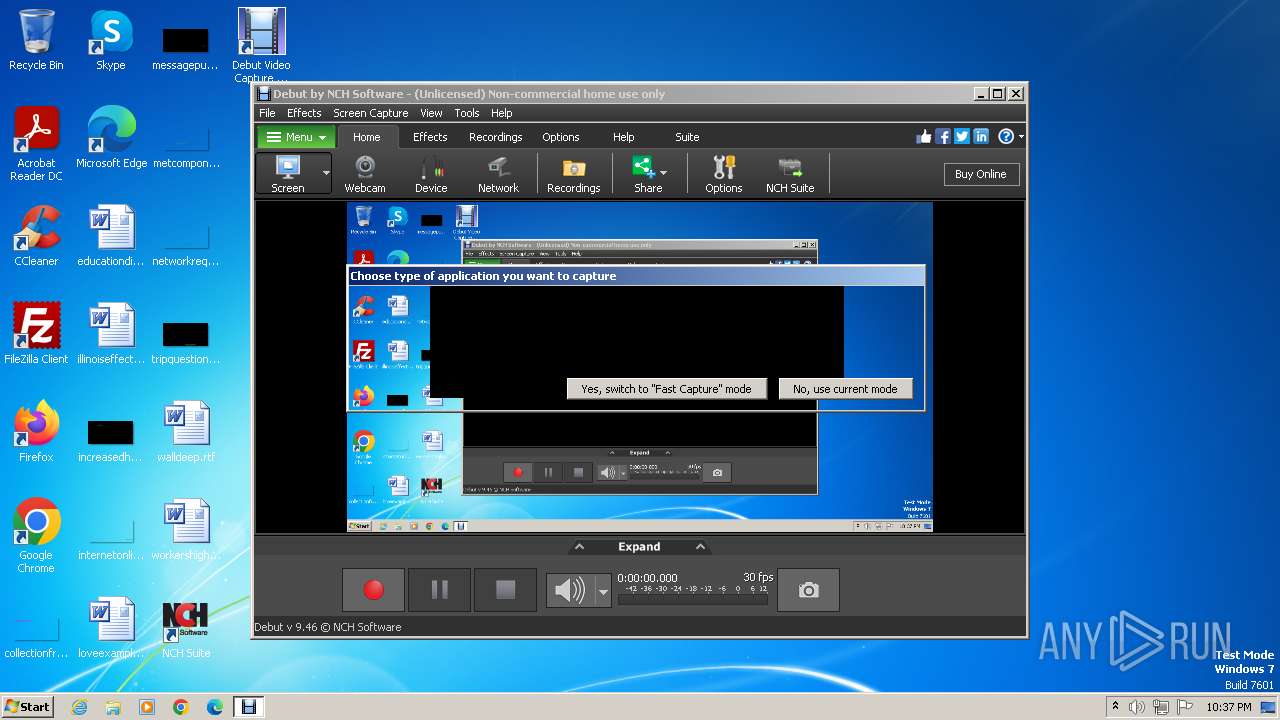Show hidden system tray icons

tap(1115, 707)
